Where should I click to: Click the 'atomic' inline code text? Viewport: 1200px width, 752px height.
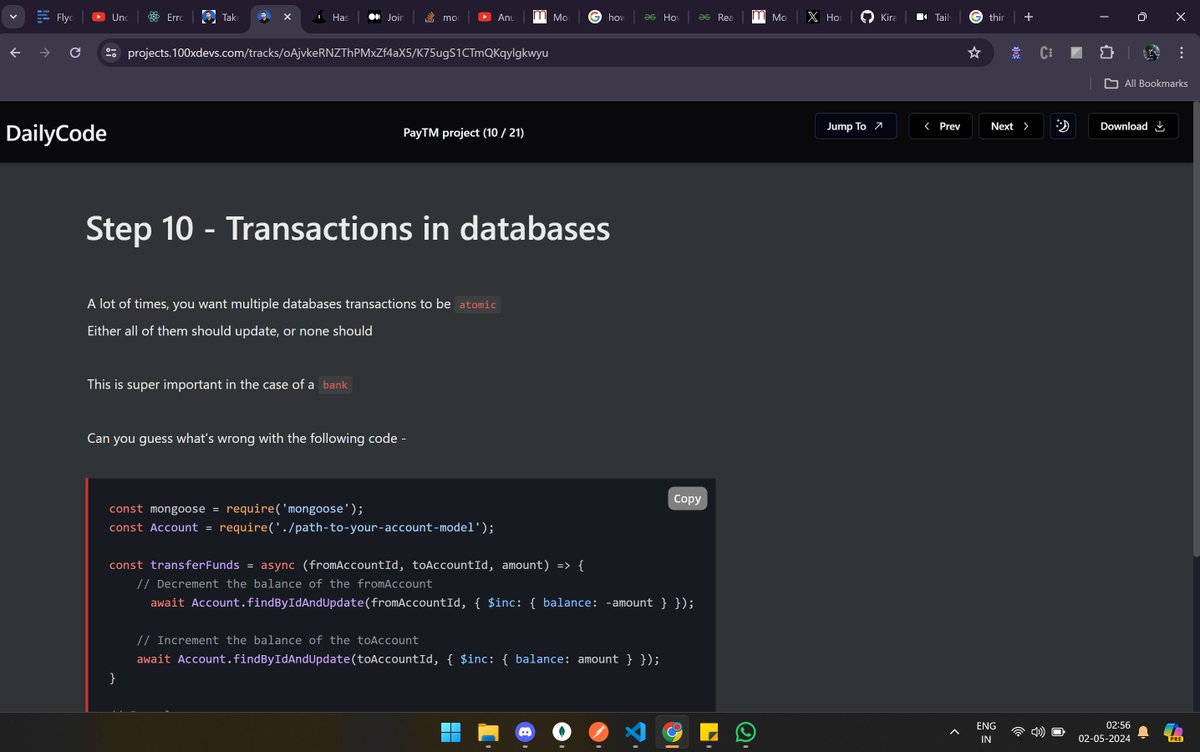coord(477,304)
